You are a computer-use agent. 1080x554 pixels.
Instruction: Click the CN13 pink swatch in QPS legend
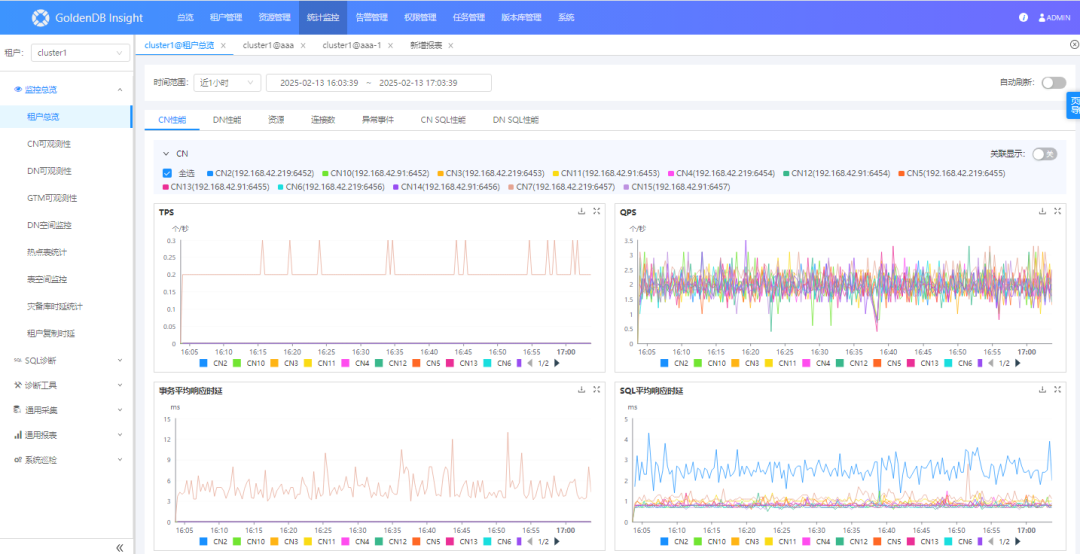912,363
